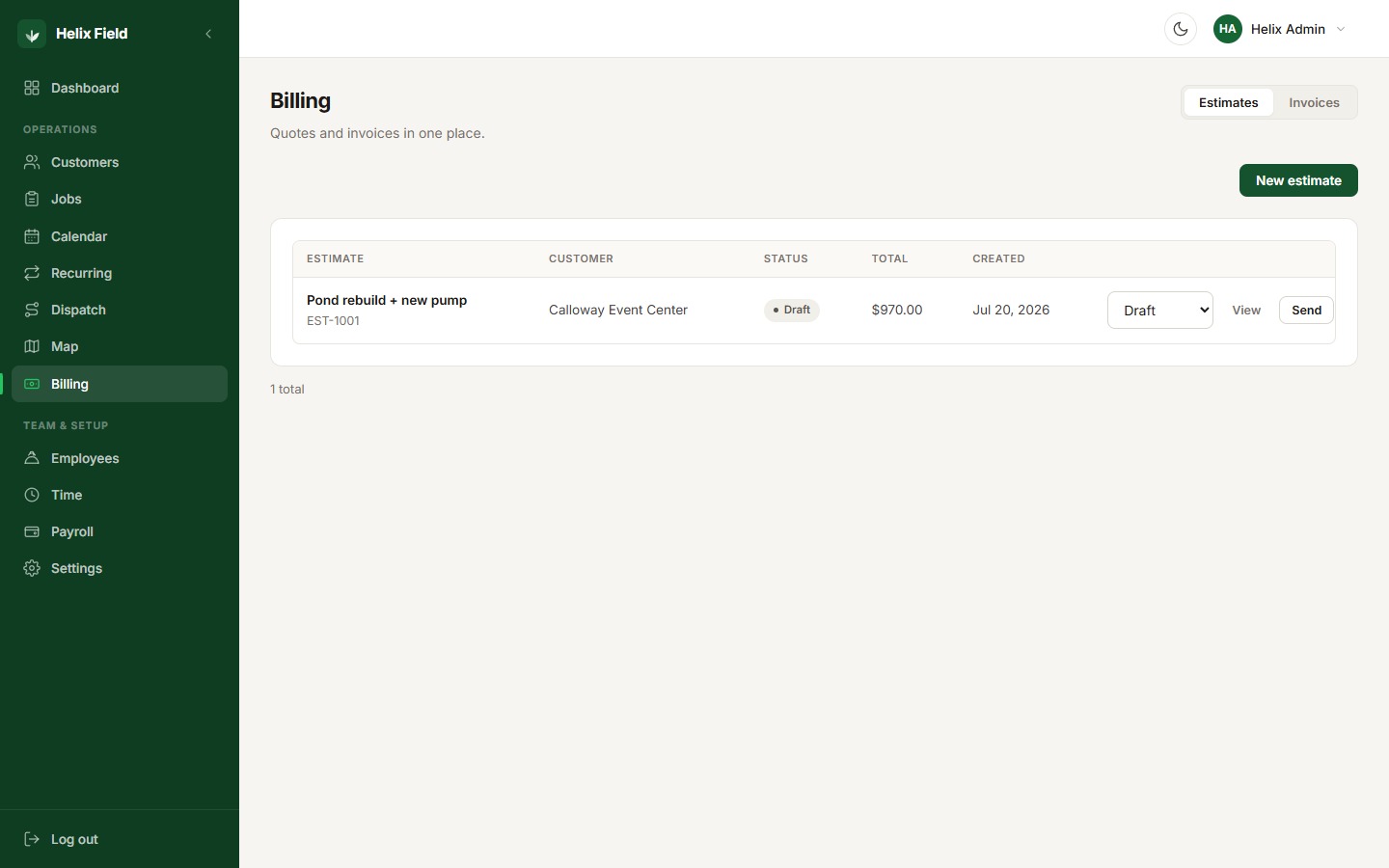Click the TOTAL column header
Viewport: 1389px width, 868px height.
tap(889, 258)
